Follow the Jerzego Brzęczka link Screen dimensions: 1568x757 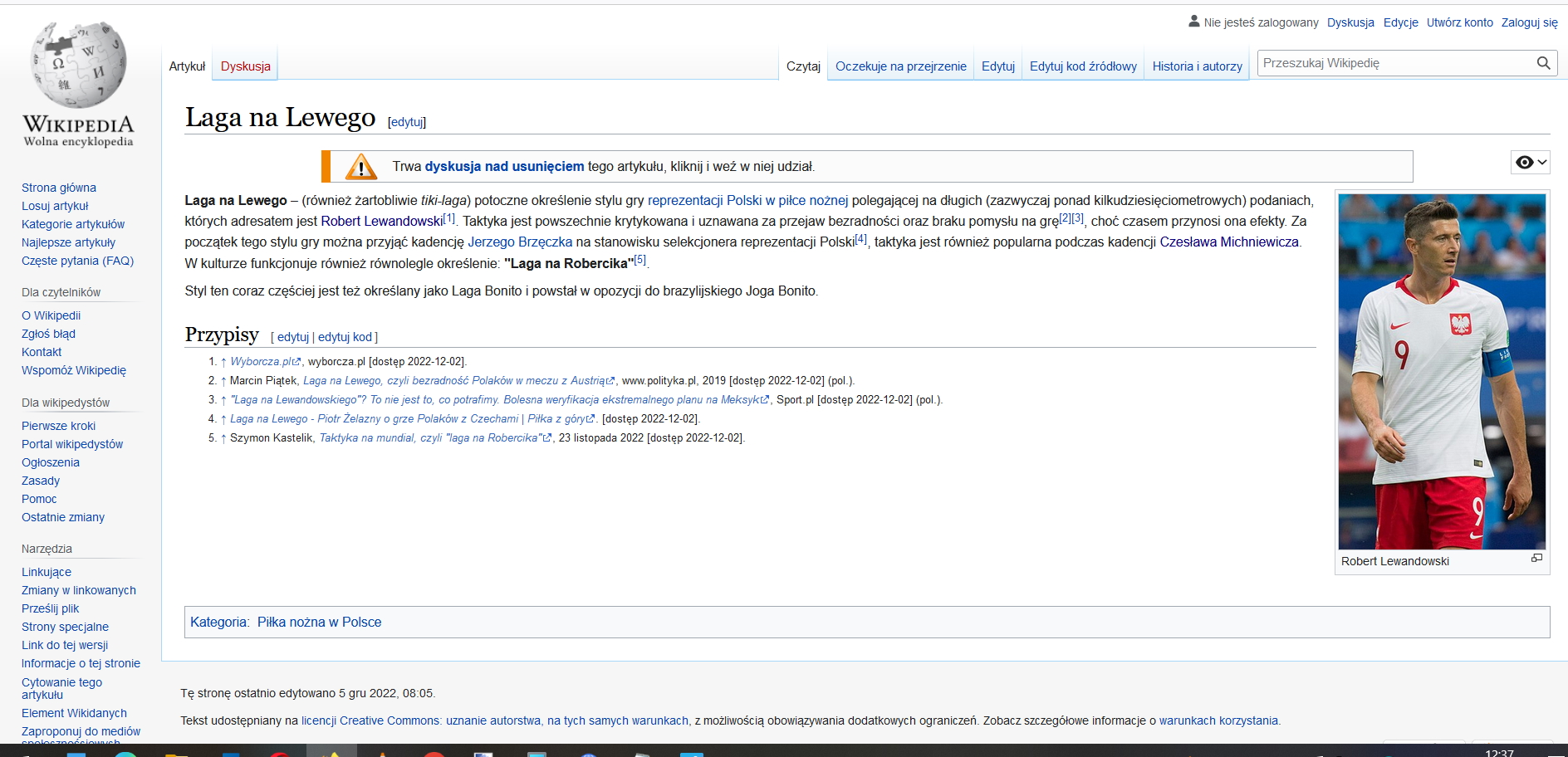(x=520, y=242)
